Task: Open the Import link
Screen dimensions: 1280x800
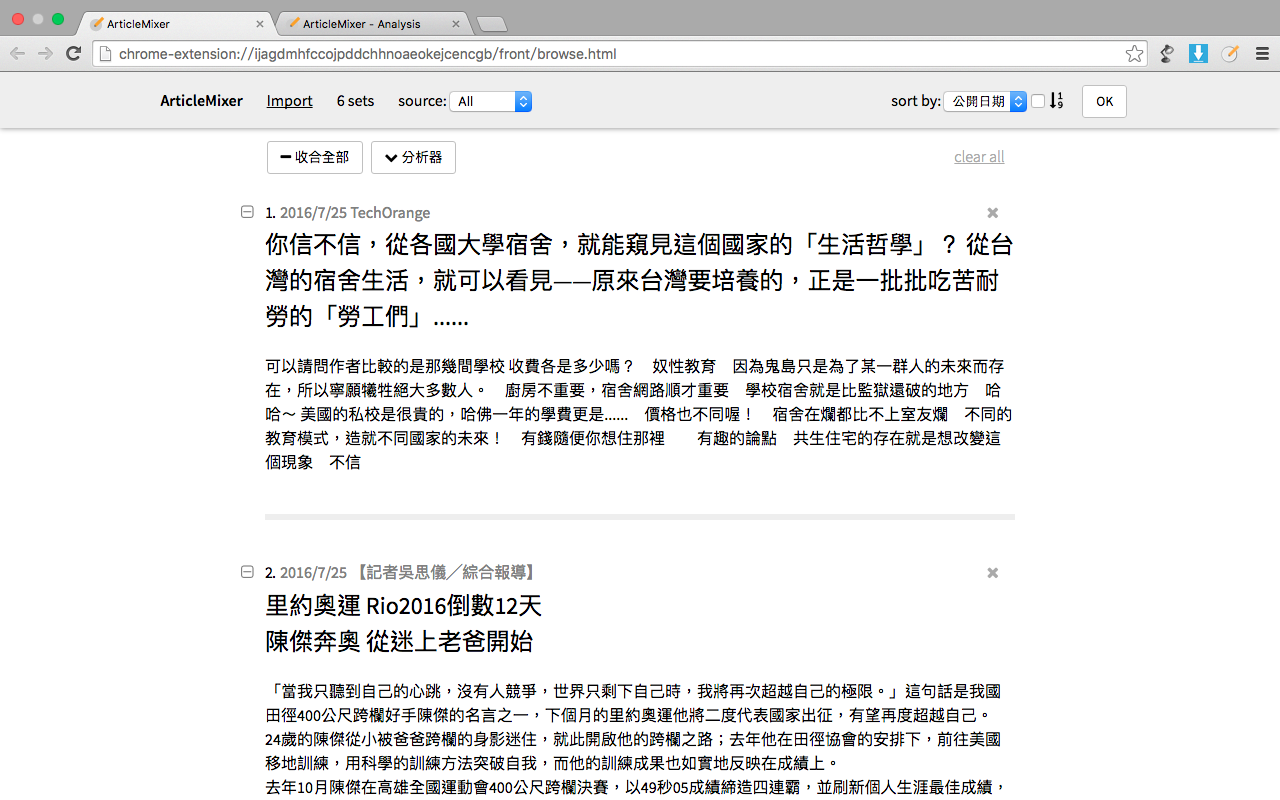Action: [x=289, y=101]
